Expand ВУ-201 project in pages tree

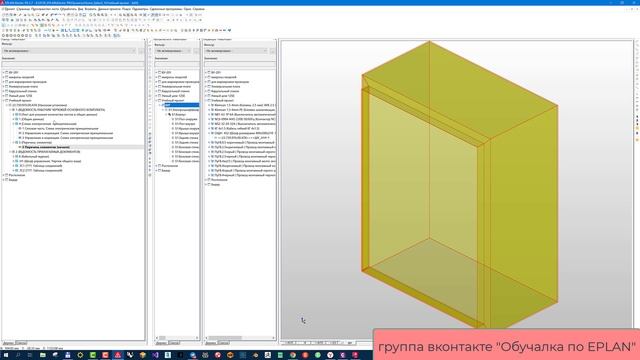(4, 72)
